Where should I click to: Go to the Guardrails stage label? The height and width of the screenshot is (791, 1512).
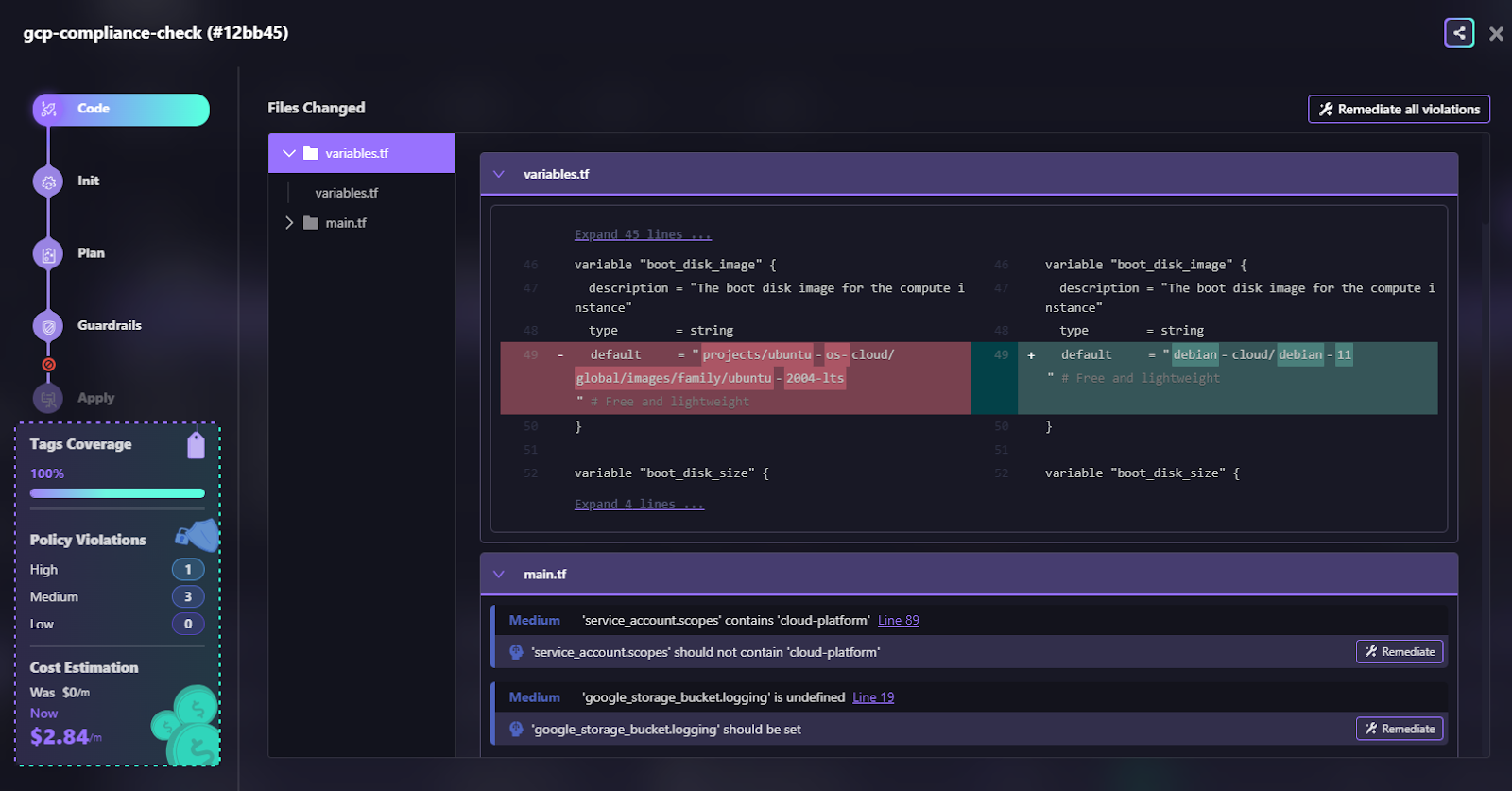110,325
